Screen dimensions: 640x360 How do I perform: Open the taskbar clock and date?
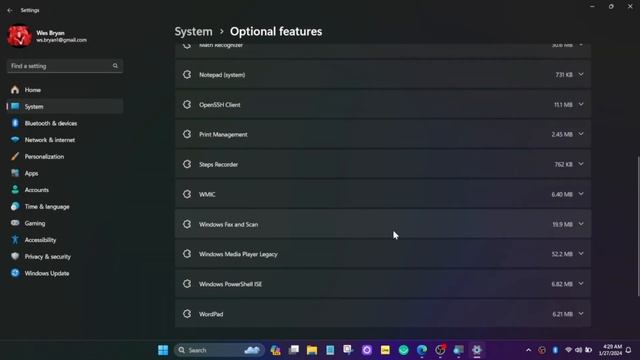tap(611, 350)
